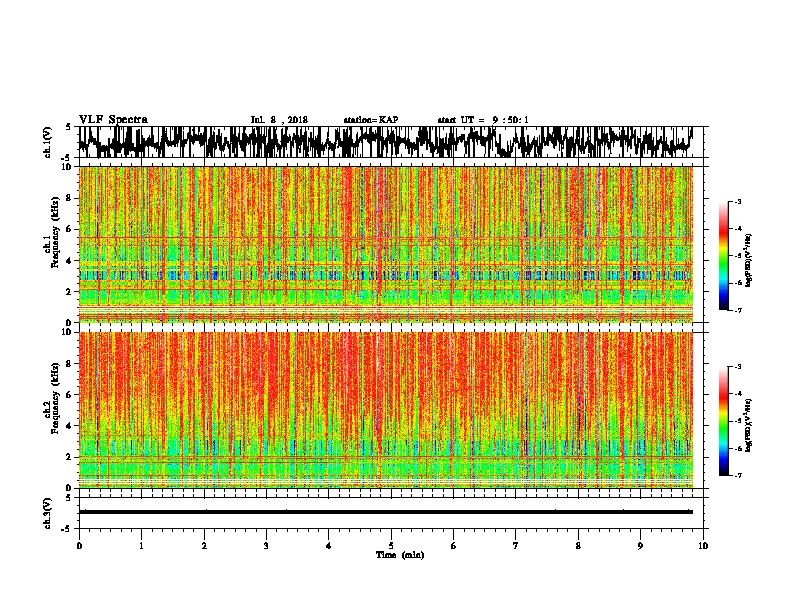Click the time axis tick label '7'
The height and width of the screenshot is (612, 792).
coord(516,546)
